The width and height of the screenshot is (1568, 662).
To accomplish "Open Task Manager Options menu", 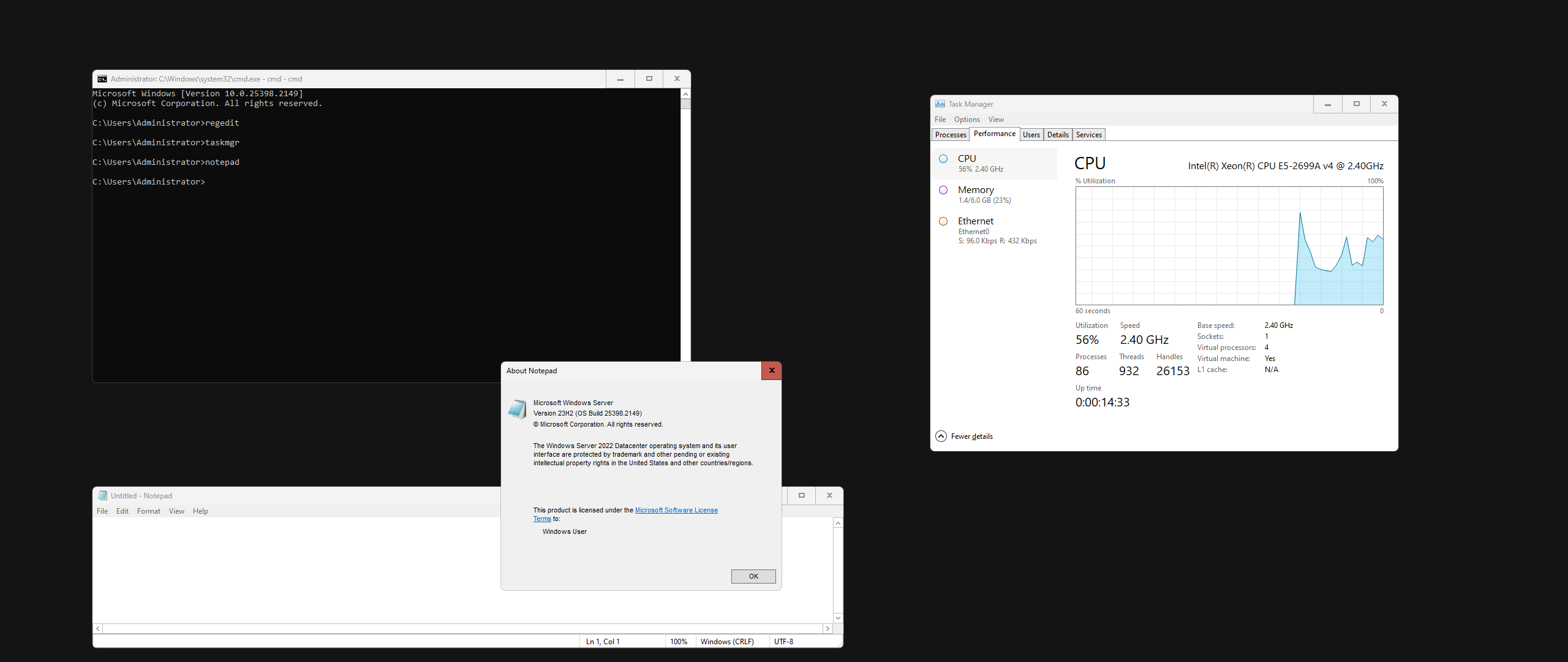I will [967, 120].
